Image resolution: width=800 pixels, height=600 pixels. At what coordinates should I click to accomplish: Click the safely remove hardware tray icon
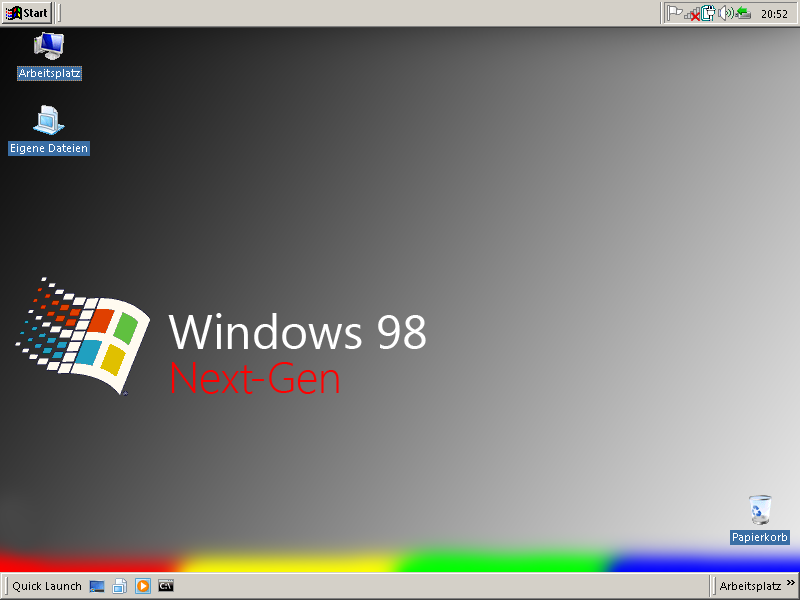[x=743, y=13]
